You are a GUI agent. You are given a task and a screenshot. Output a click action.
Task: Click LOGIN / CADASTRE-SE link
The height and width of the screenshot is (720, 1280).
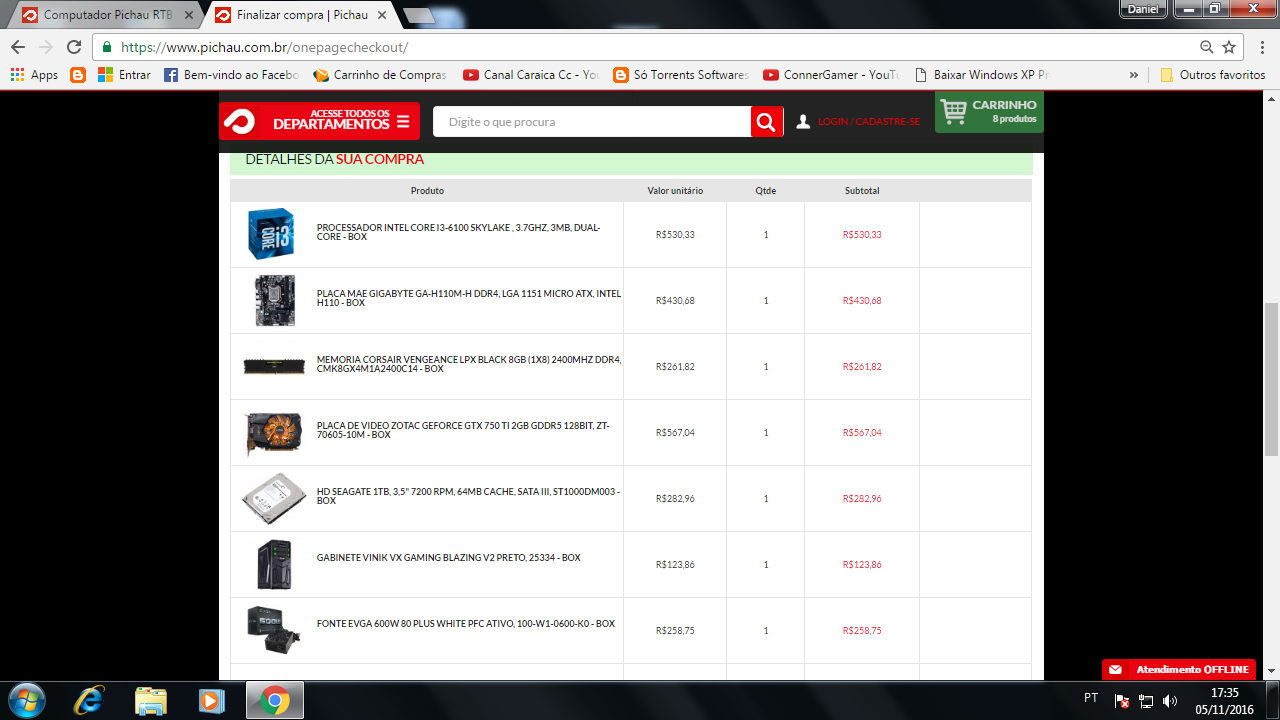(869, 122)
